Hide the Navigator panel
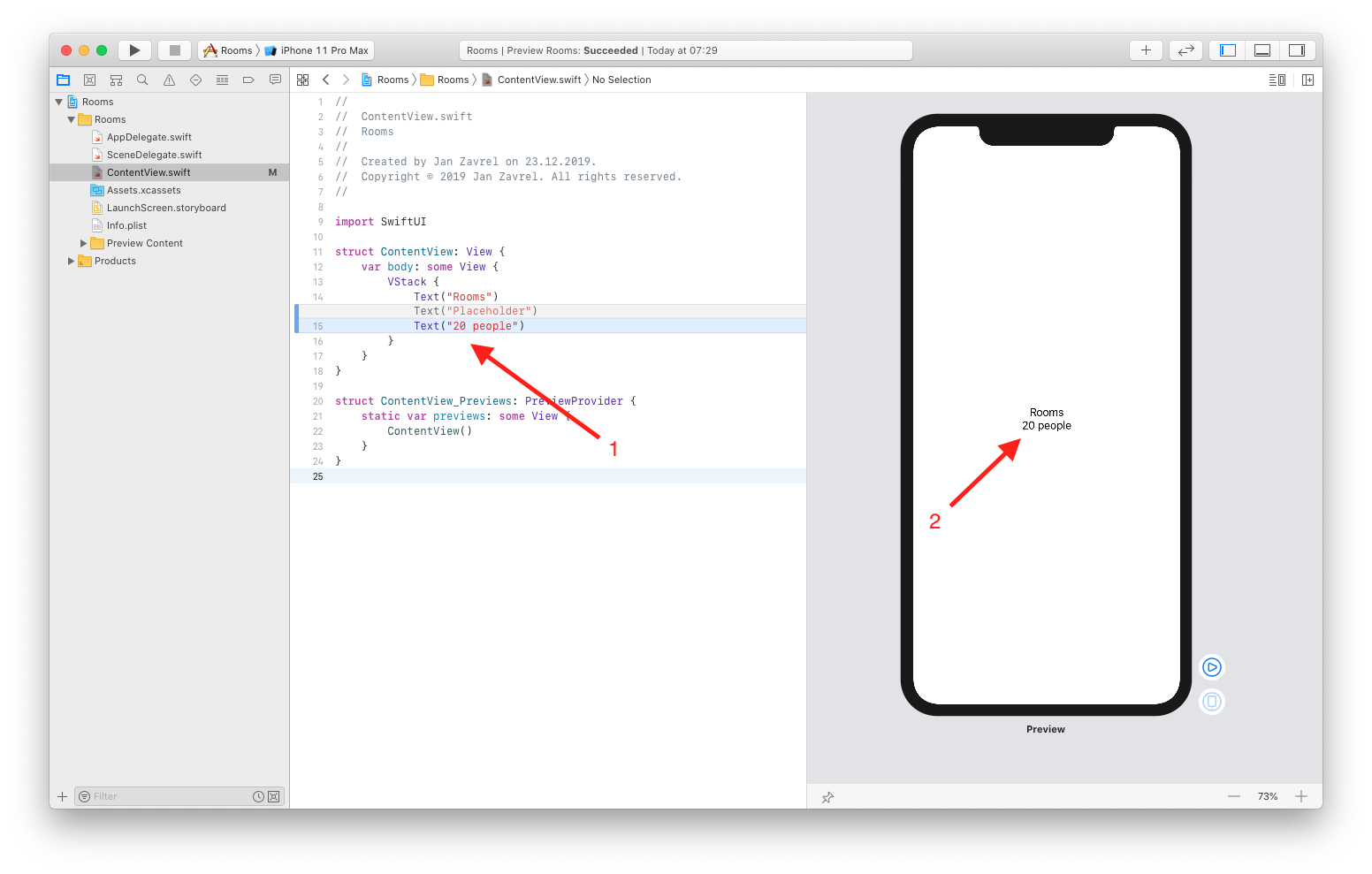 (1226, 49)
